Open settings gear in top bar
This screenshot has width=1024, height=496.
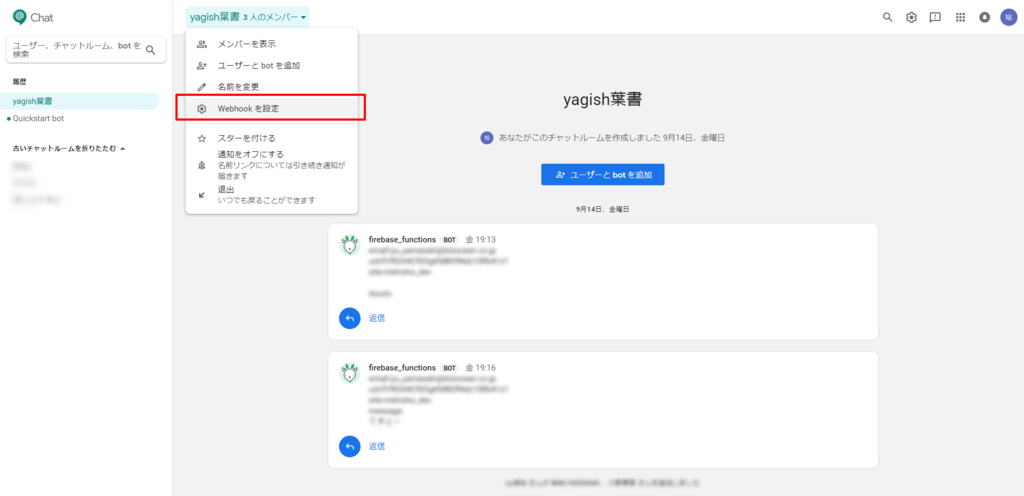911,18
